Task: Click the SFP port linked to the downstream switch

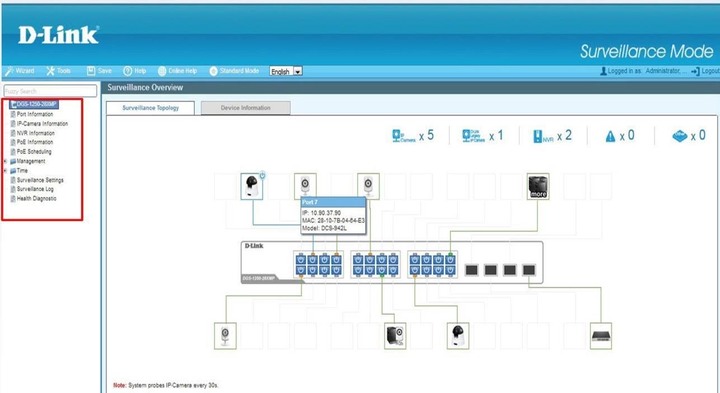Action: click(x=529, y=269)
